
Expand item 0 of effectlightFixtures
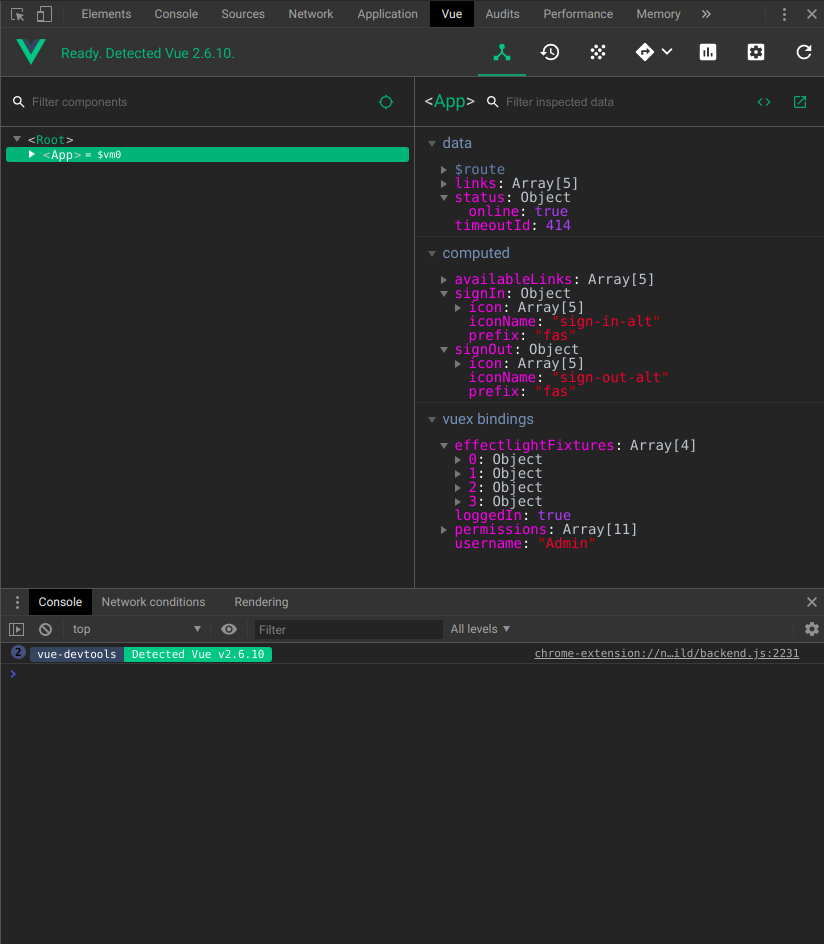coord(459,459)
